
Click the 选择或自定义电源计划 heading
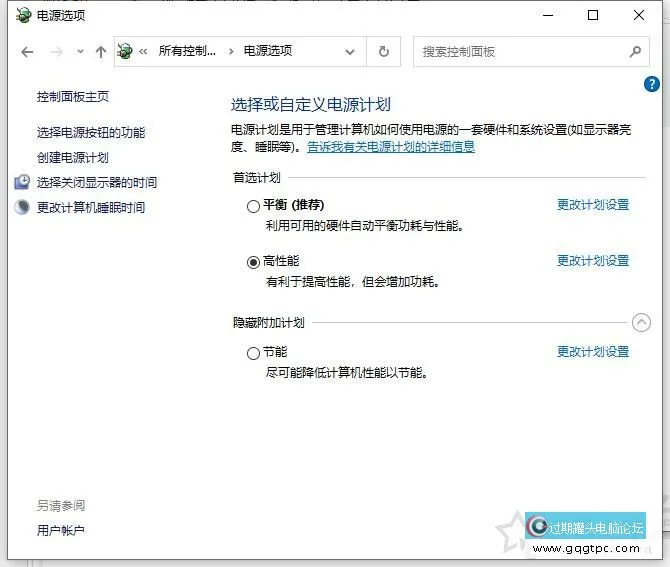pyautogui.click(x=311, y=105)
